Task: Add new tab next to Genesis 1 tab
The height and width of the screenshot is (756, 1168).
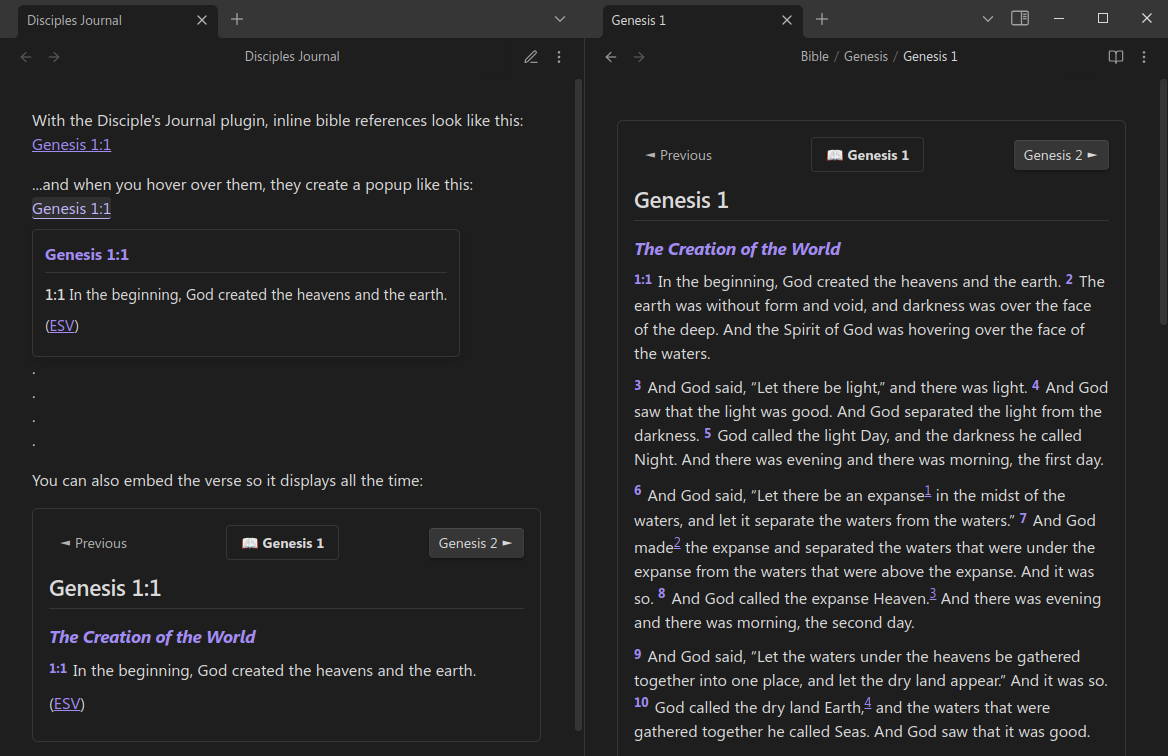Action: pyautogui.click(x=822, y=19)
